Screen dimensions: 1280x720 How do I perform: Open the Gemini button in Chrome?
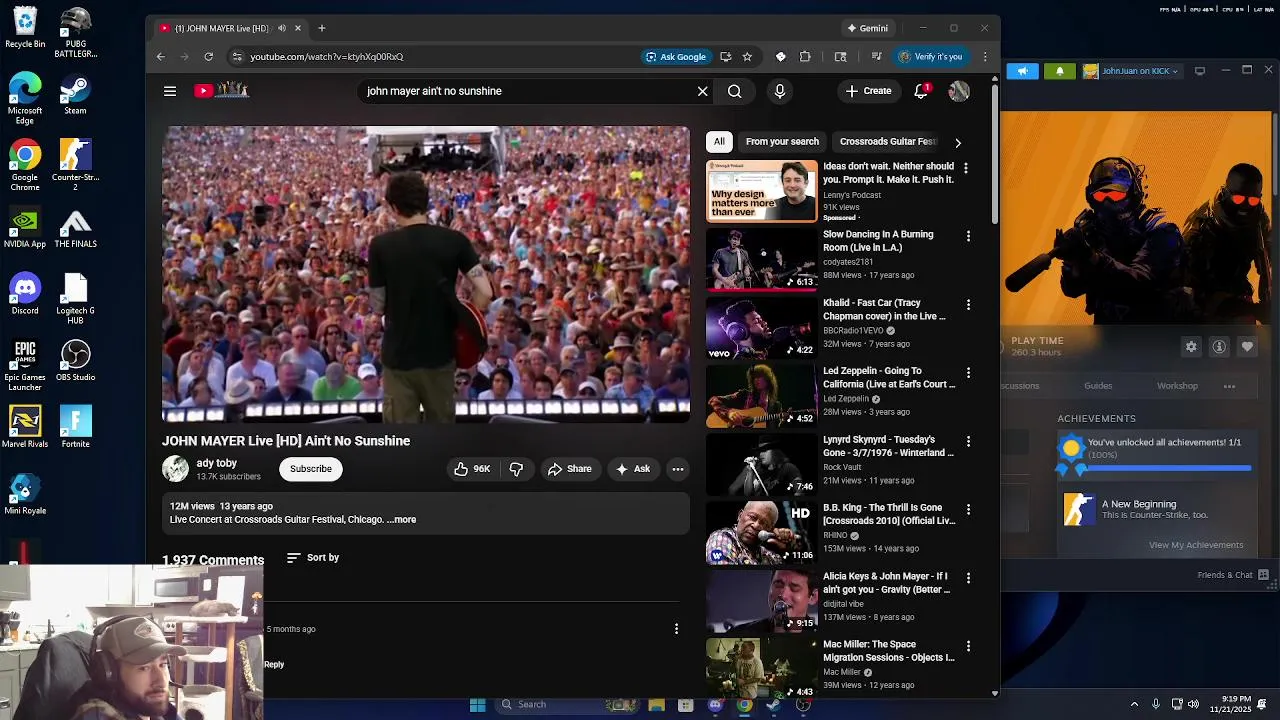pos(867,28)
